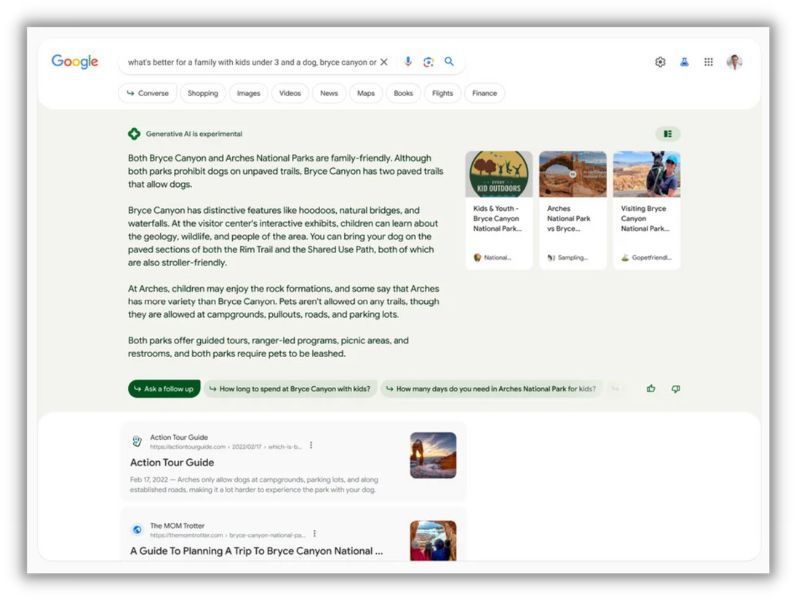This screenshot has height=600, width=799.
Task: Open the account profile avatar
Action: [x=734, y=62]
